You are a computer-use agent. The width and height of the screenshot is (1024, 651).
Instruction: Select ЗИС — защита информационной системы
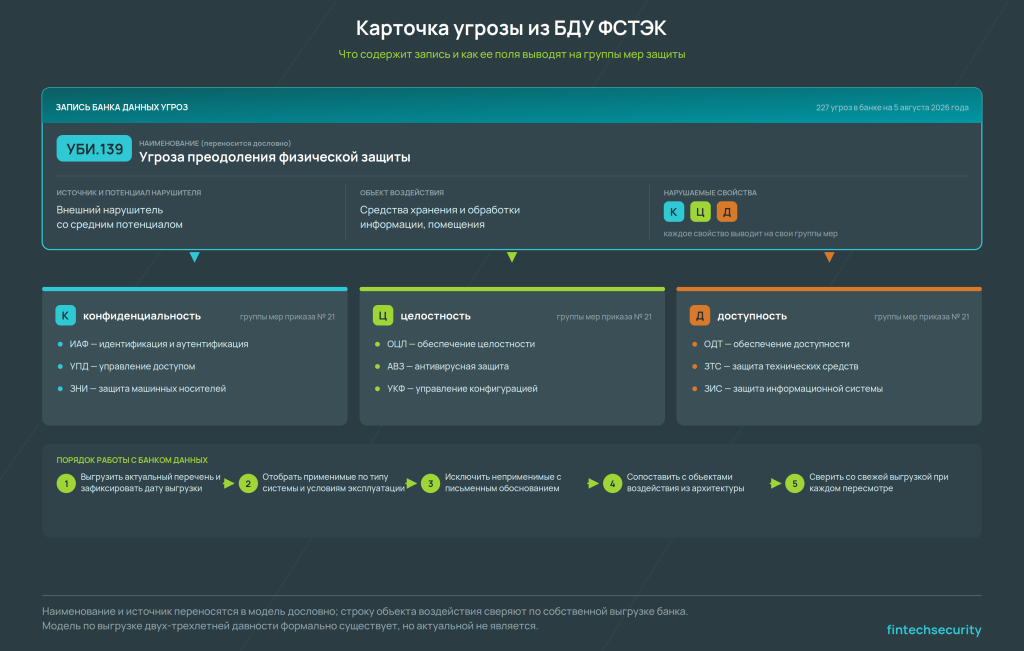click(793, 389)
